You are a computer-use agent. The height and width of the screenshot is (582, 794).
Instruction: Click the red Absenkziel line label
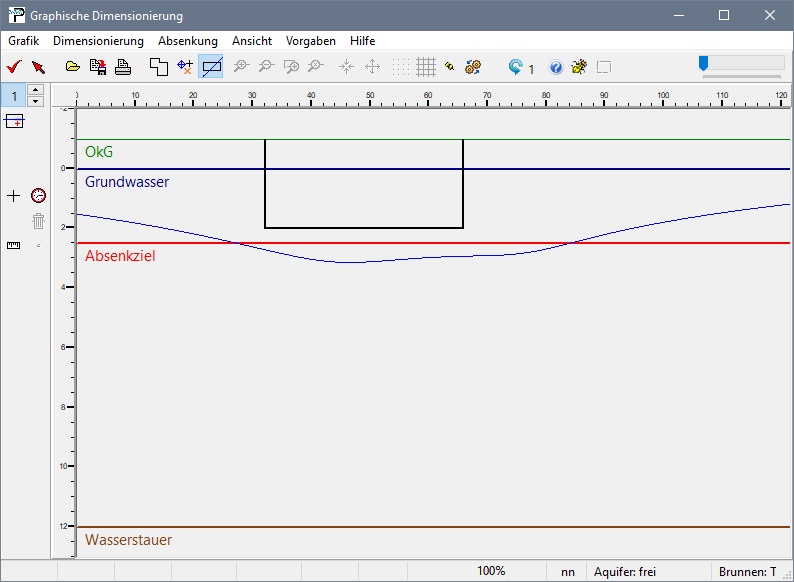pyautogui.click(x=120, y=256)
